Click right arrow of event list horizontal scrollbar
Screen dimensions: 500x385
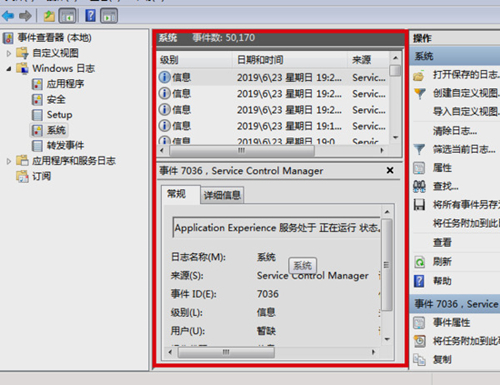382,150
